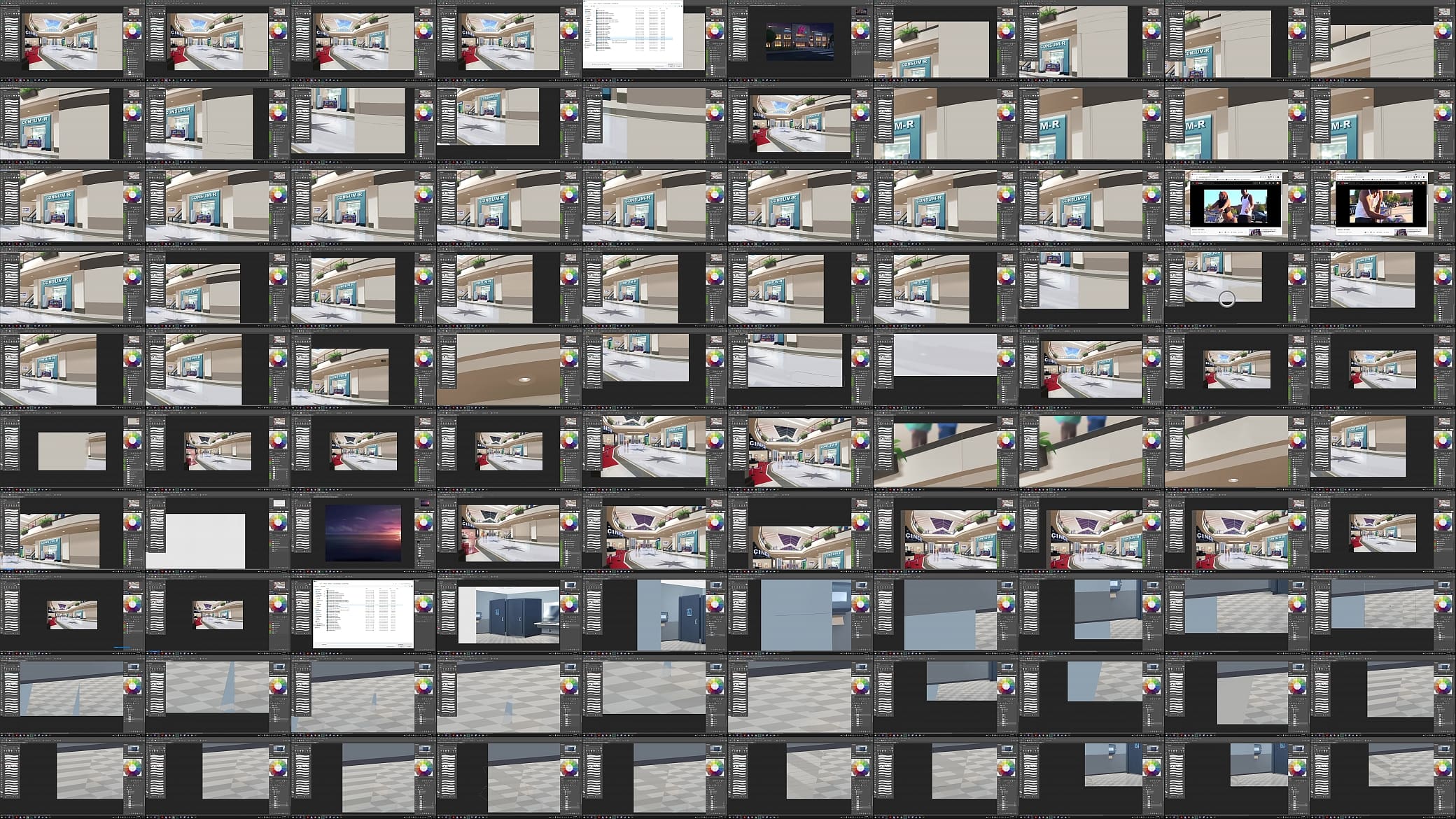
Task: Click the menu bar above the sunset sky canvas
Action: (x=363, y=493)
